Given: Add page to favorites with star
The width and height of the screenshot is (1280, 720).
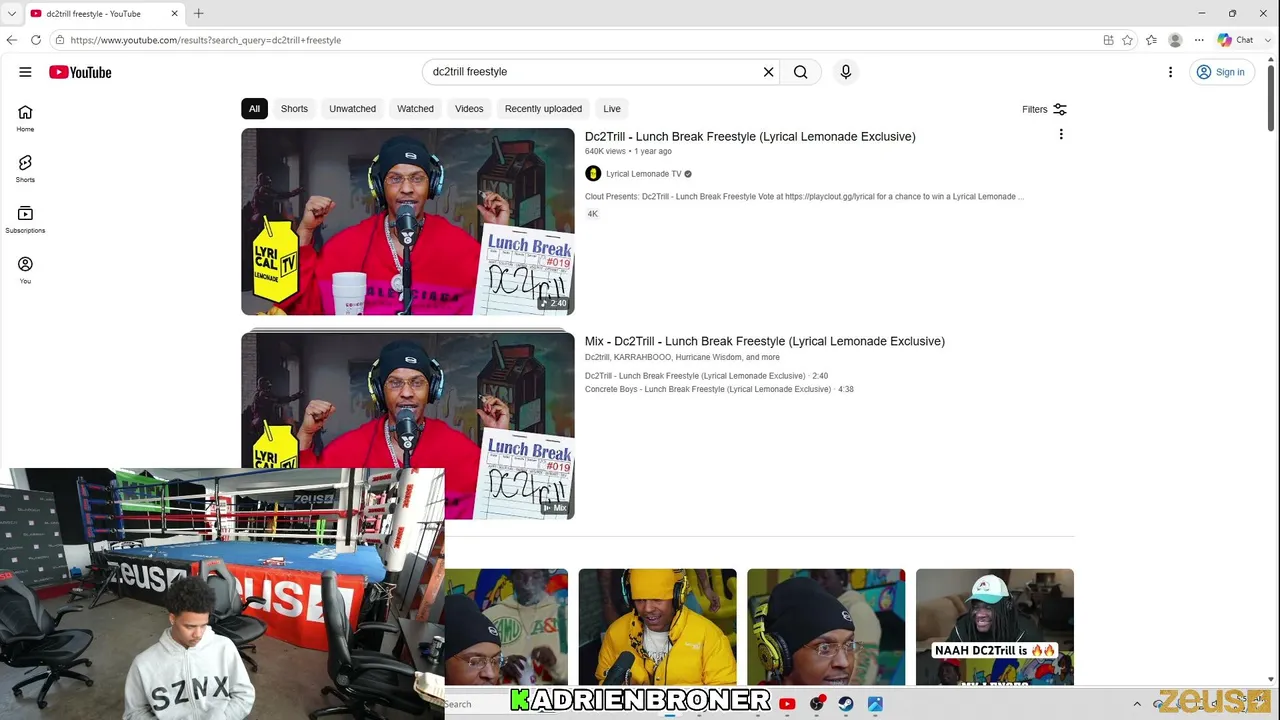Looking at the screenshot, I should pos(1127,40).
